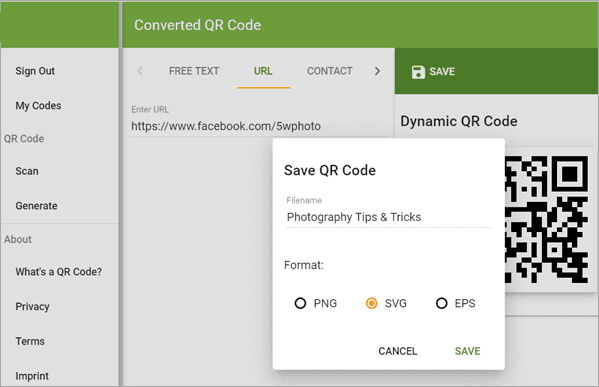Show more tabs with the right chevron
This screenshot has height=387, width=599.
coord(377,71)
